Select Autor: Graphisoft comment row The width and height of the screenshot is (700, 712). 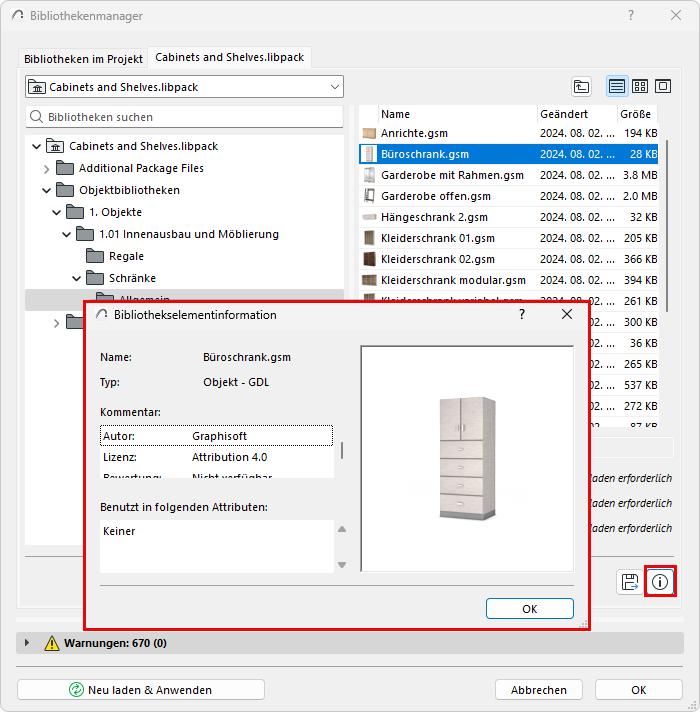(217, 436)
